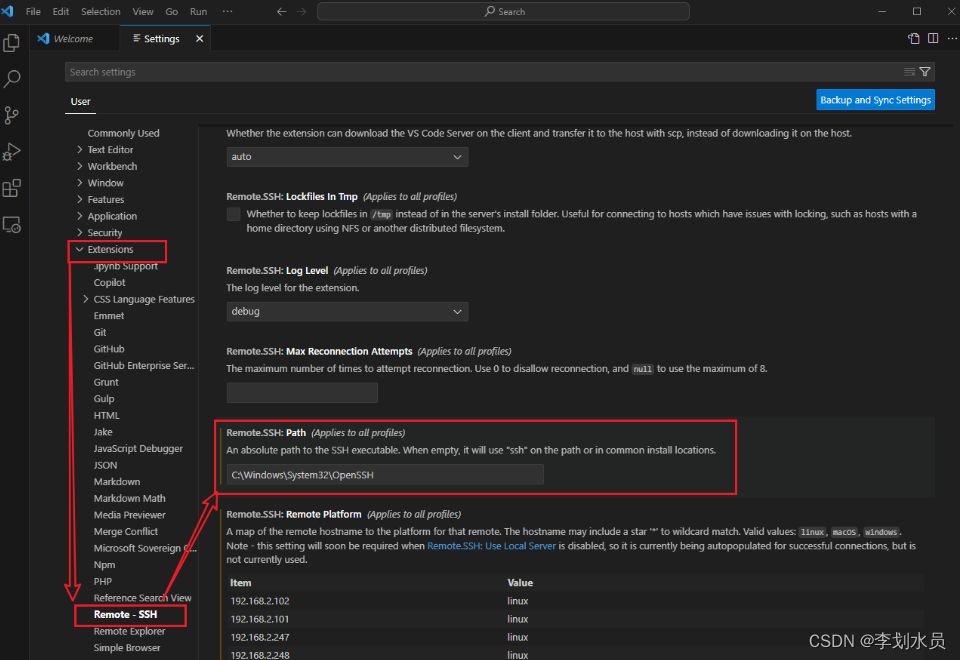962x660 pixels.
Task: Select Merge Conflict settings
Action: click(x=126, y=532)
